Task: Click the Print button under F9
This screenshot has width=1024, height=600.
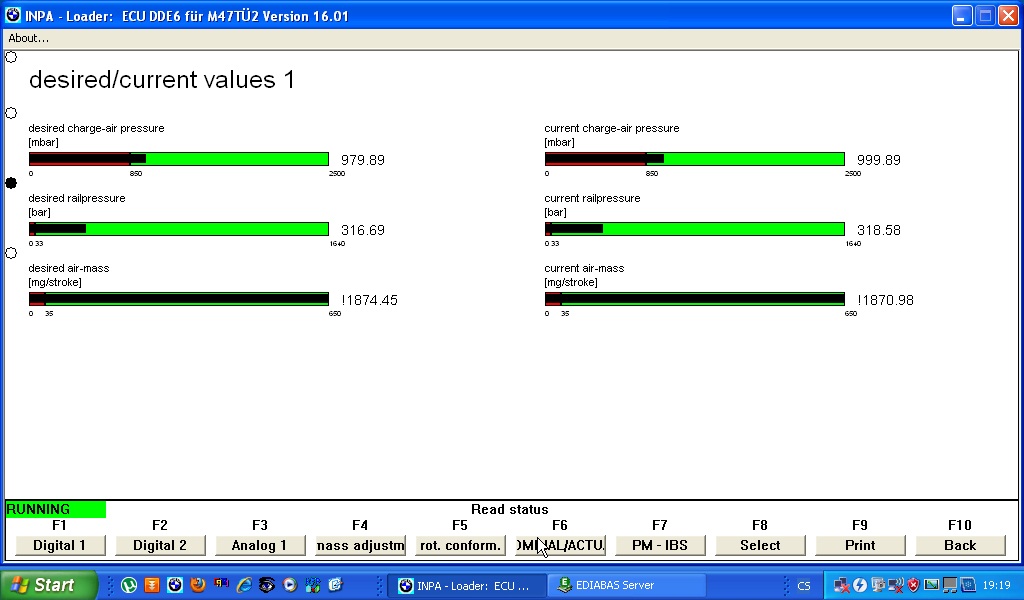Action: [x=860, y=545]
